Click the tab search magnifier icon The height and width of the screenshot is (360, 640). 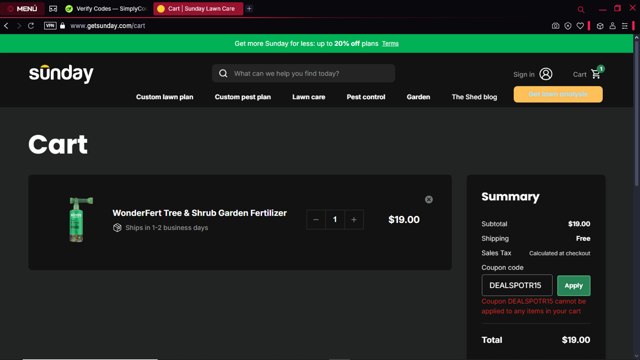click(x=581, y=9)
